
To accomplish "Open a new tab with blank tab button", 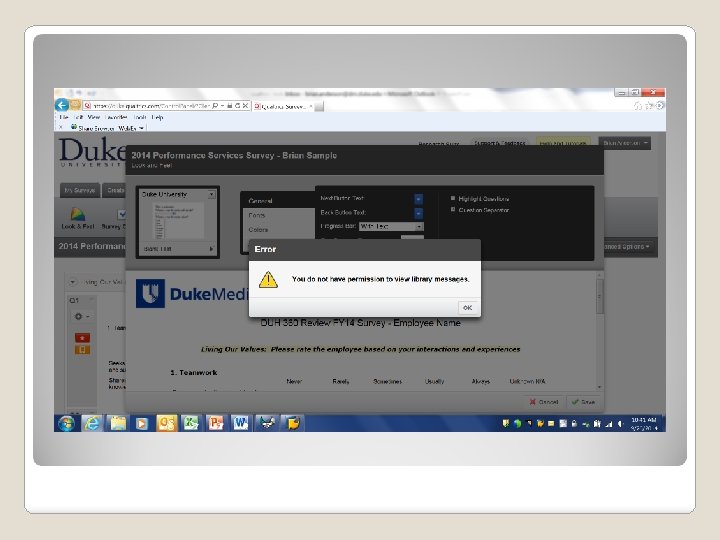I will (319, 107).
